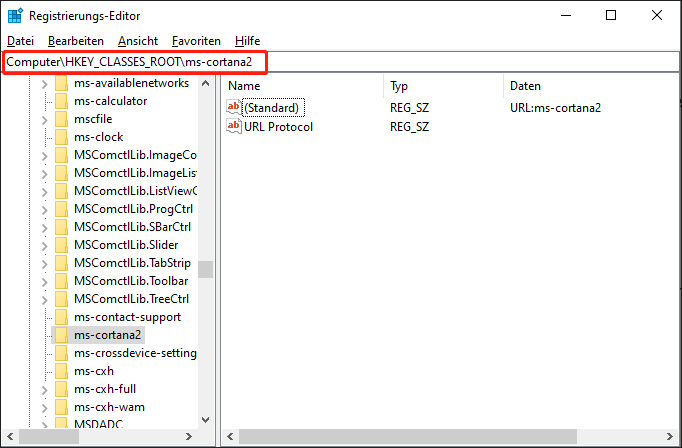Click values pane scroll right arrow
This screenshot has height=448, width=682.
click(670, 436)
